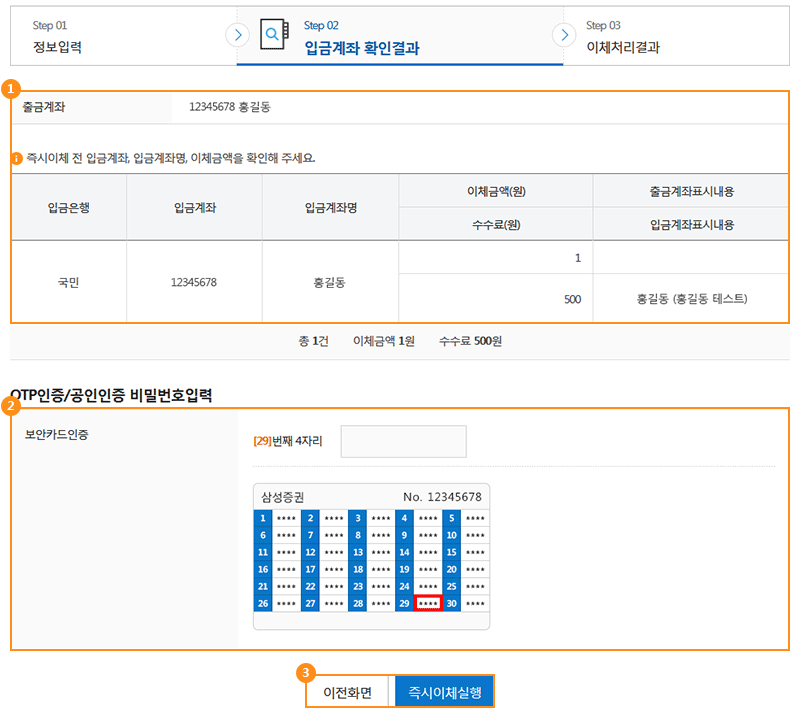The image size is (790, 713).
Task: Click the 수수료 500원 summary text
Action: click(x=471, y=341)
